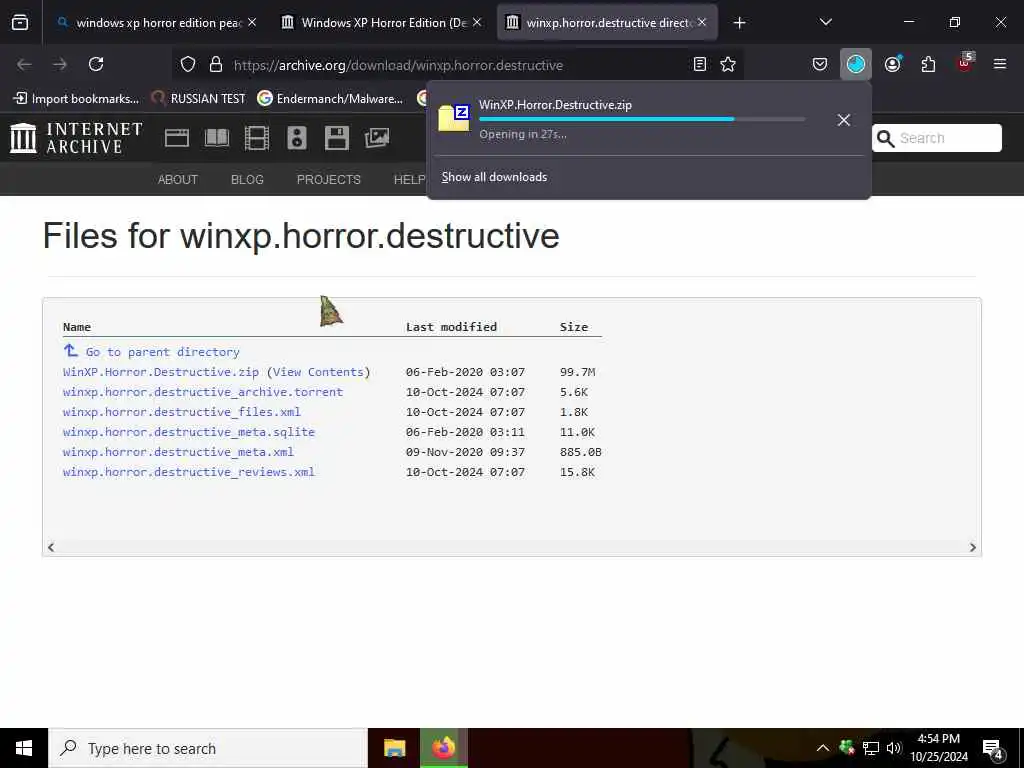Open the downloads progress button
The height and width of the screenshot is (768, 1024).
pyautogui.click(x=856, y=65)
